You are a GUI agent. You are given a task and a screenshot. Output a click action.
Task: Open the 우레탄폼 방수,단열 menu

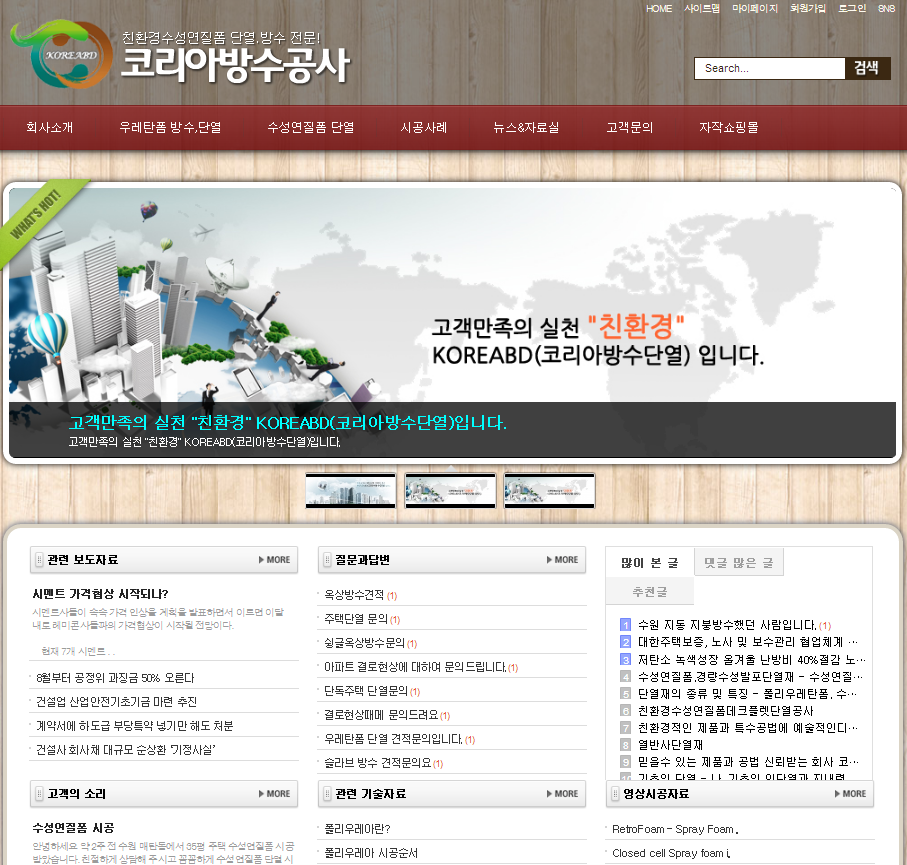click(x=170, y=127)
